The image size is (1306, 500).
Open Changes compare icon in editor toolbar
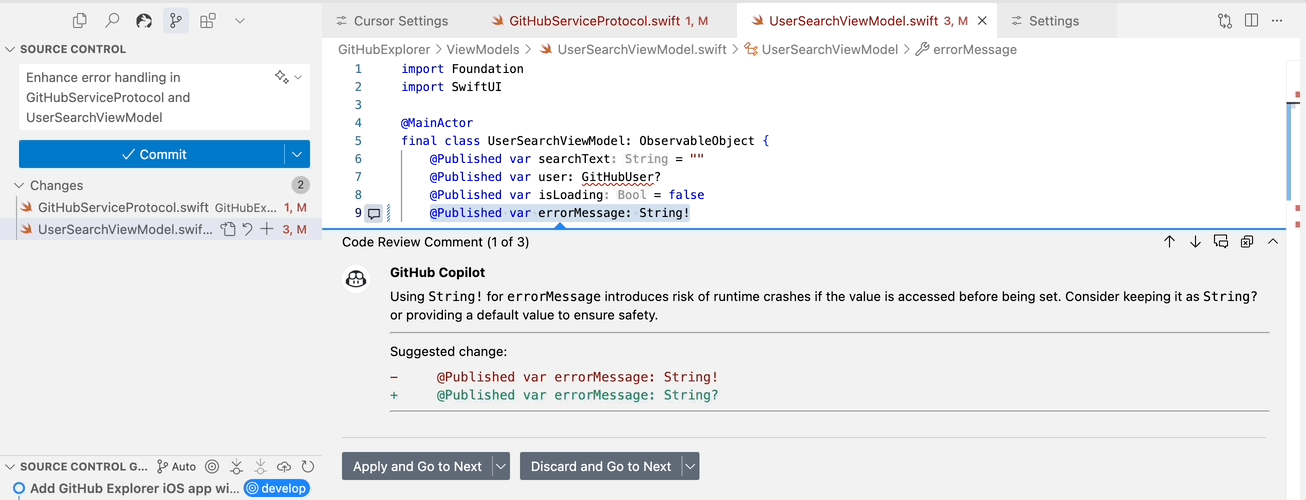1225,20
